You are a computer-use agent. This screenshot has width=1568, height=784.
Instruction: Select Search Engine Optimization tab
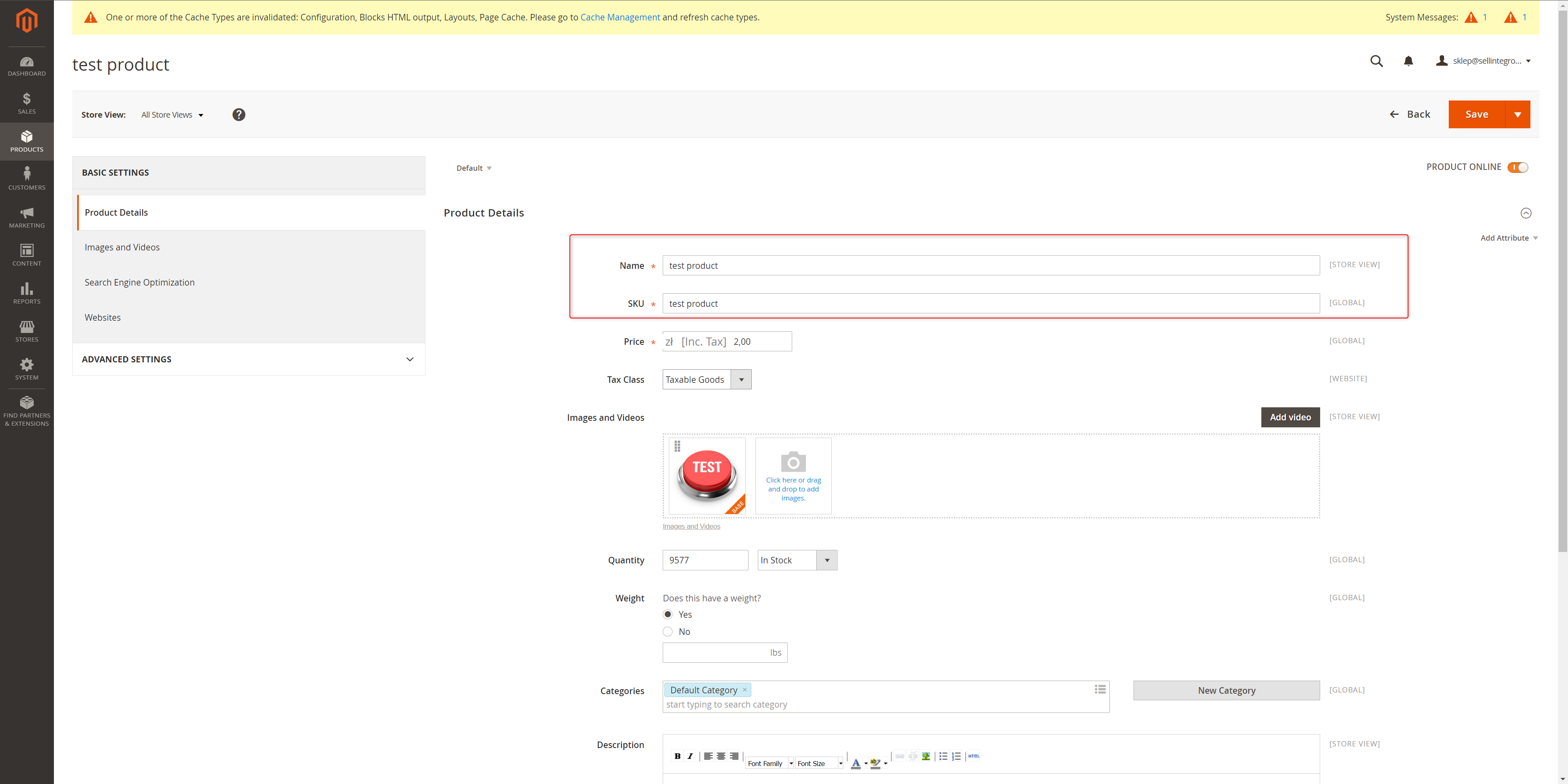(251, 283)
